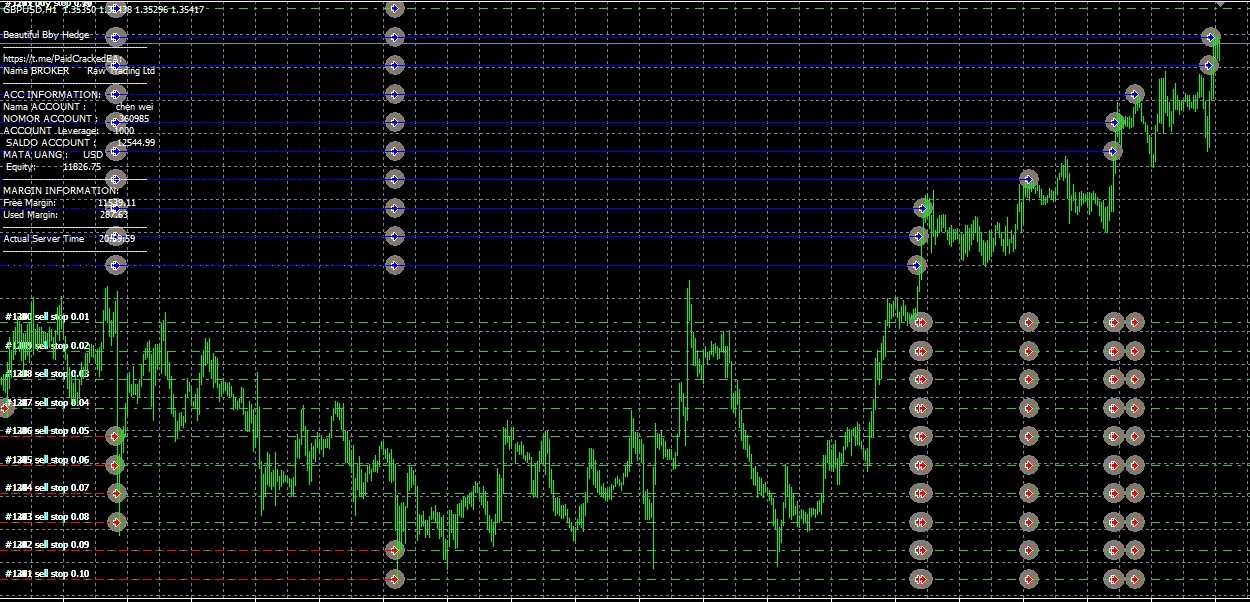This screenshot has height=602, width=1250.
Task: Select the blue arrow ending the ACC INFORMATION level line
Action: [1133, 95]
